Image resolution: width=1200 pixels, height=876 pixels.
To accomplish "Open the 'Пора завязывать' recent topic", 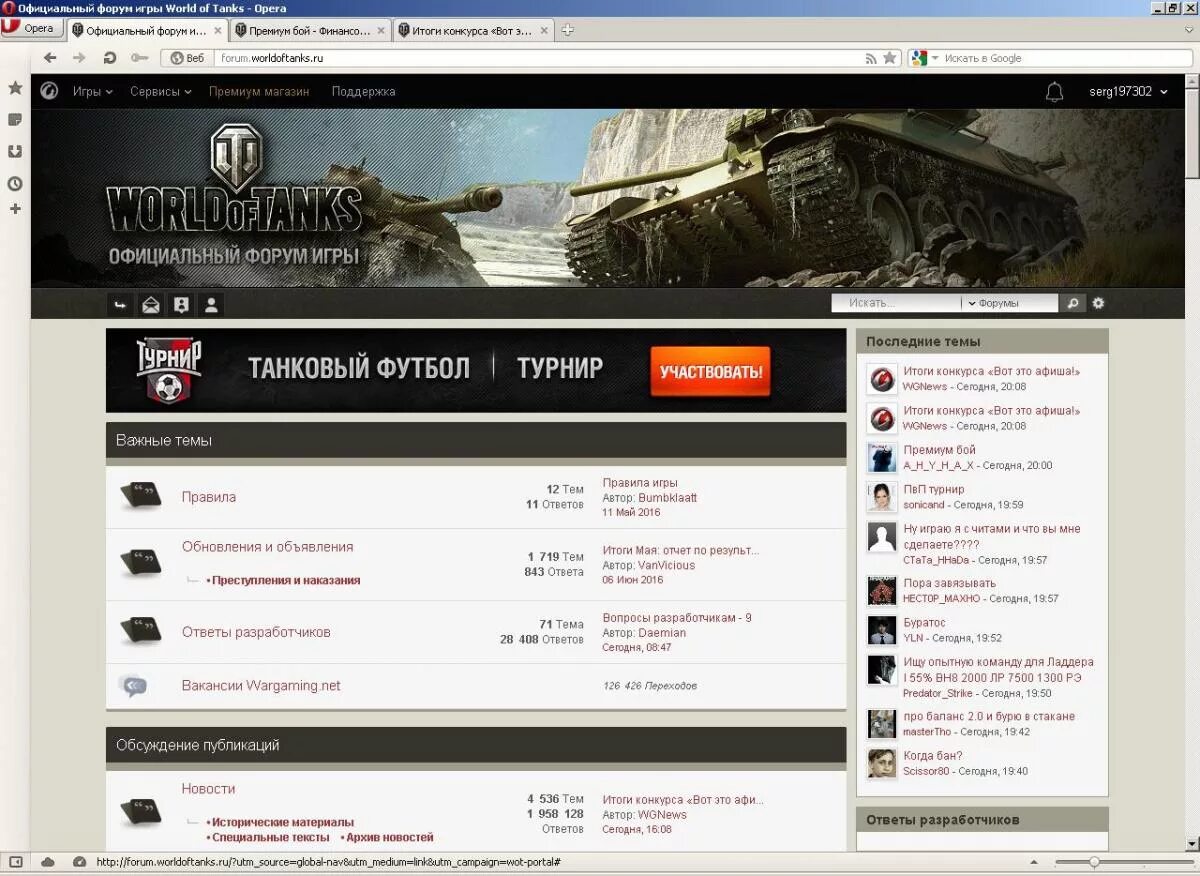I will tap(949, 583).
